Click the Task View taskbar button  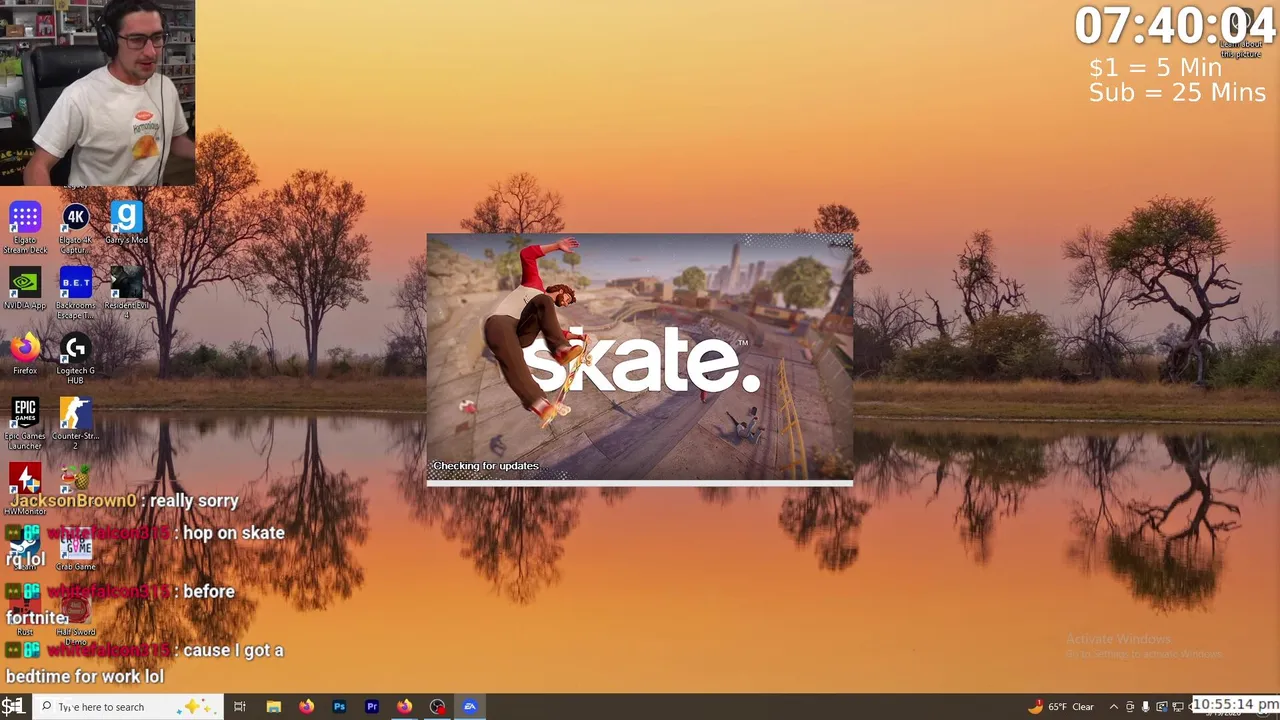pos(240,707)
